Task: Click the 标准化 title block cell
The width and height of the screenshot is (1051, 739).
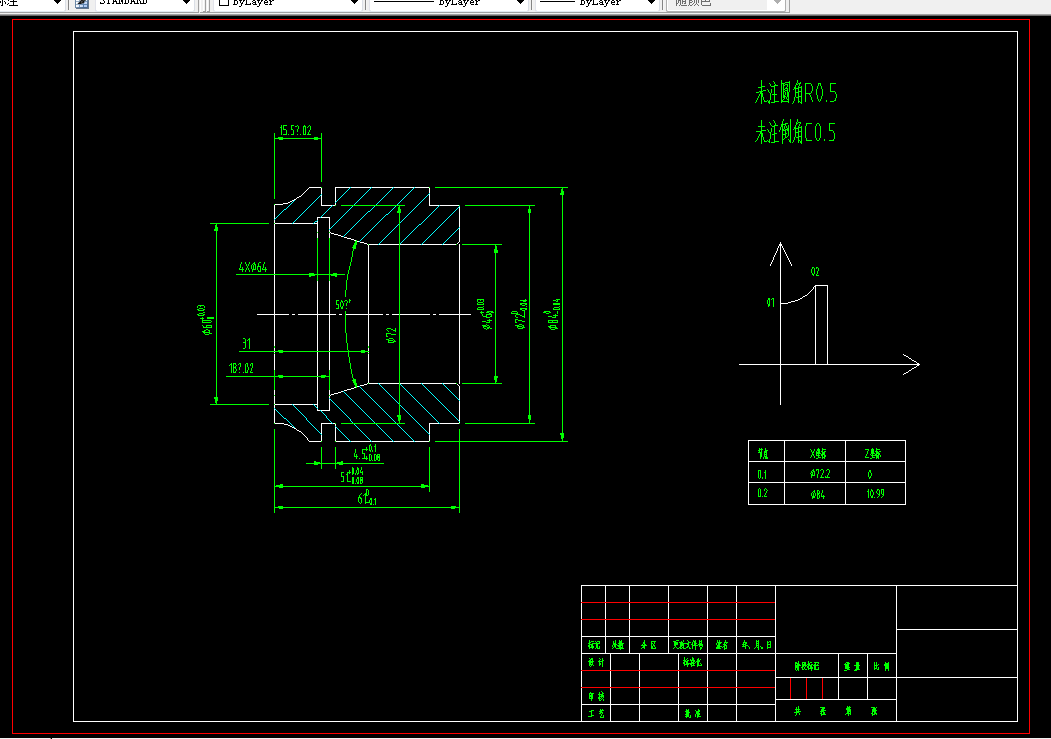Action: click(692, 662)
